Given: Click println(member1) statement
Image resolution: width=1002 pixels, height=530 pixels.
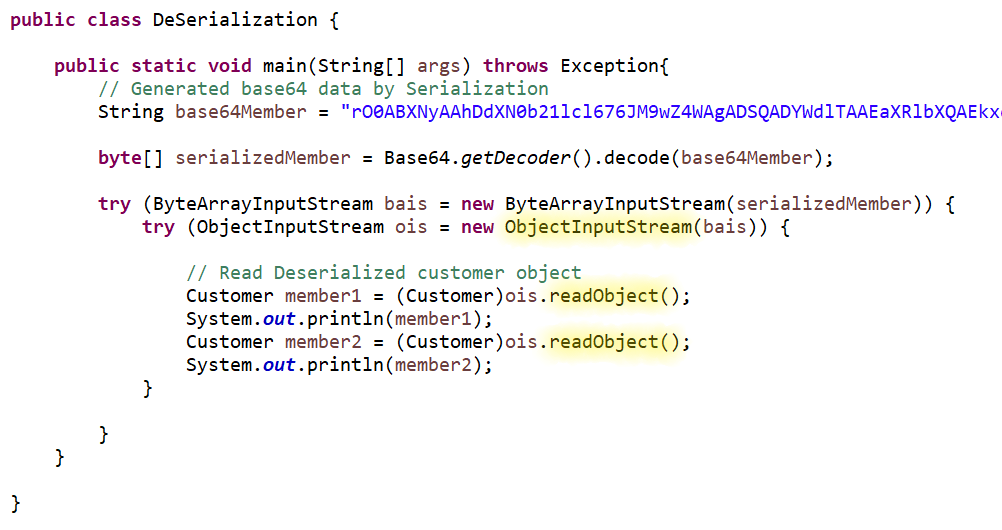Looking at the screenshot, I should (339, 319).
